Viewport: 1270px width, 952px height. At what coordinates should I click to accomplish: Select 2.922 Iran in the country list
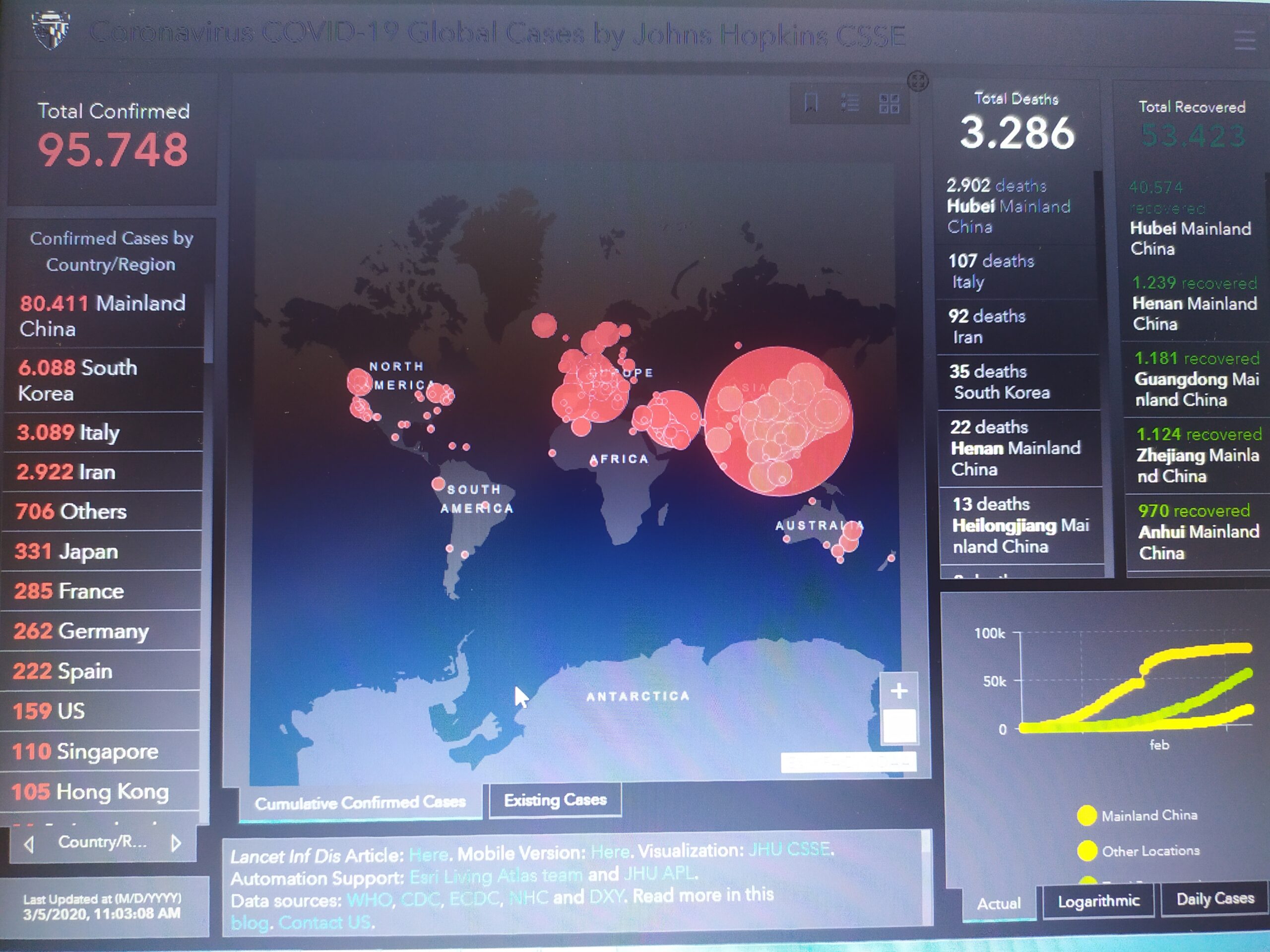click(x=103, y=472)
